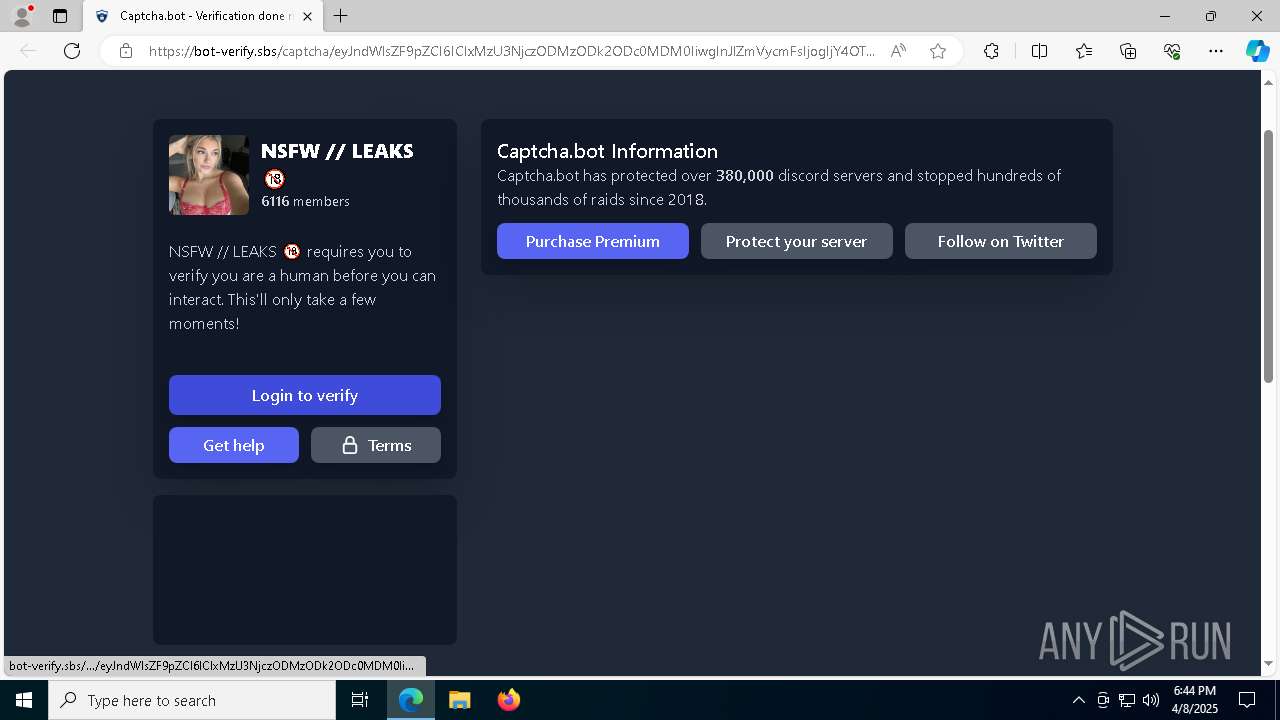Click the Get help button
Viewport: 1280px width, 720px height.
(234, 445)
